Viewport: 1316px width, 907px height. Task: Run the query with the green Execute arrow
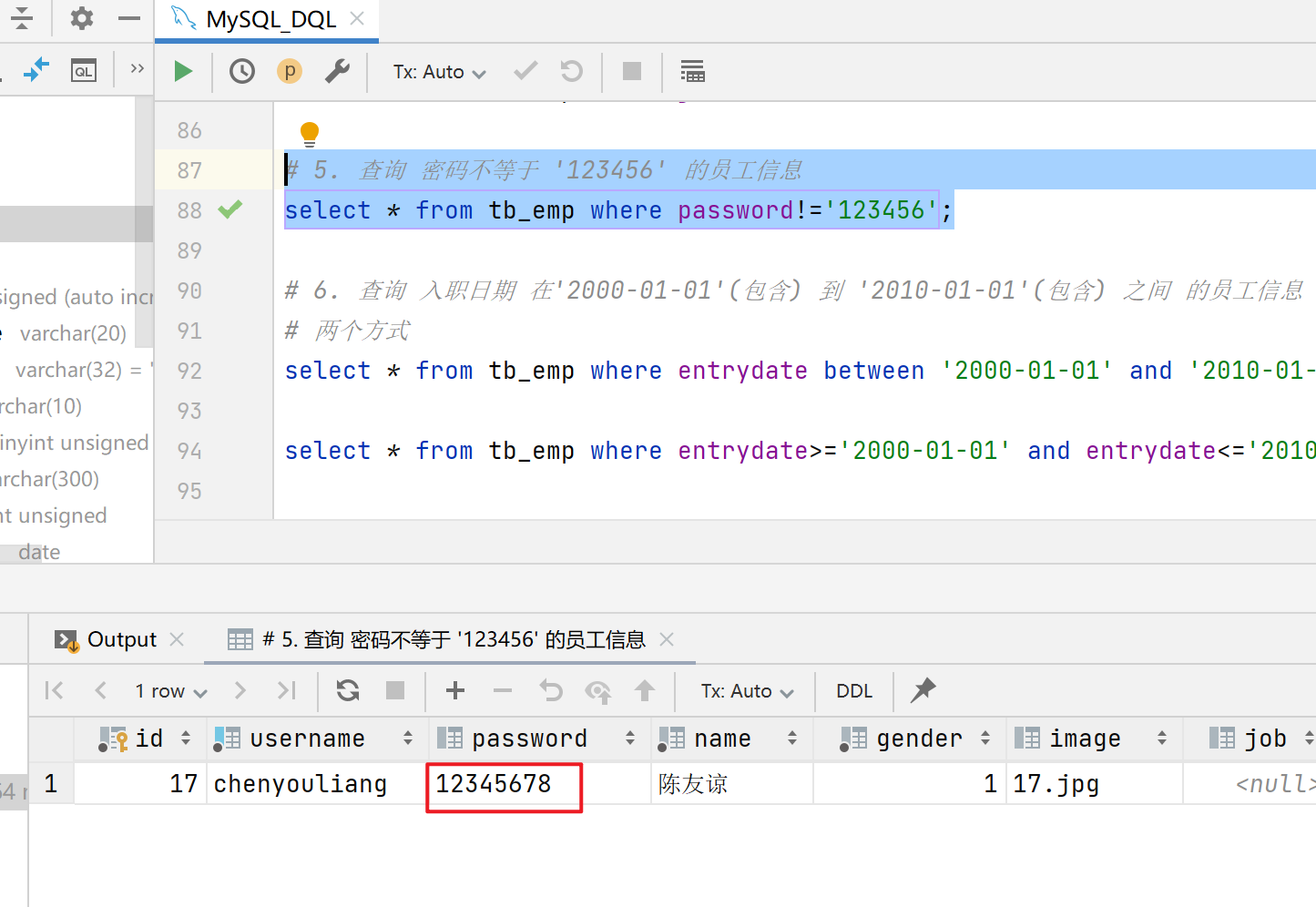click(183, 71)
